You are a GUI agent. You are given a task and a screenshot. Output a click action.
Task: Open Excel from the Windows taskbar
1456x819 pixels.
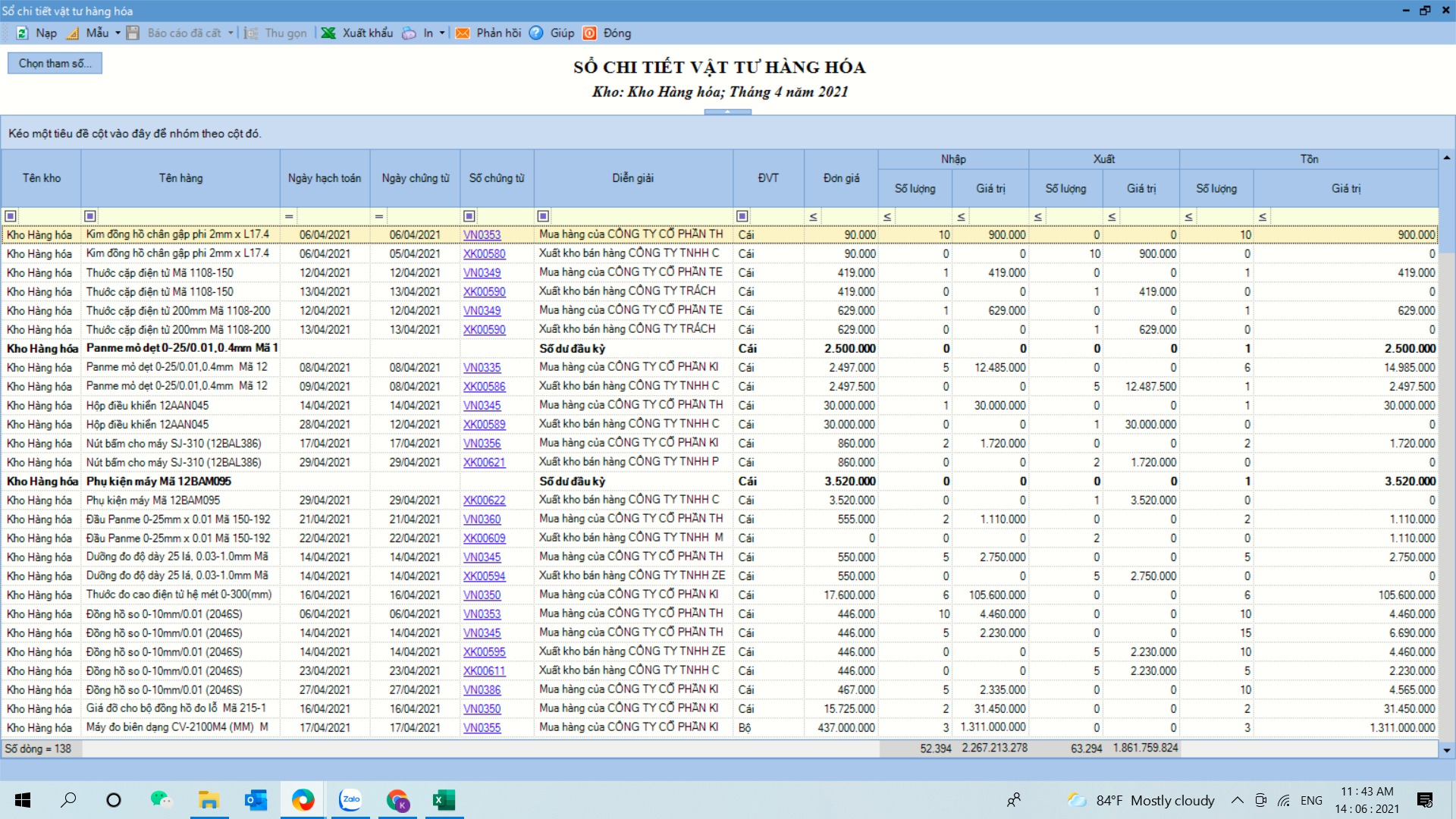pyautogui.click(x=443, y=800)
